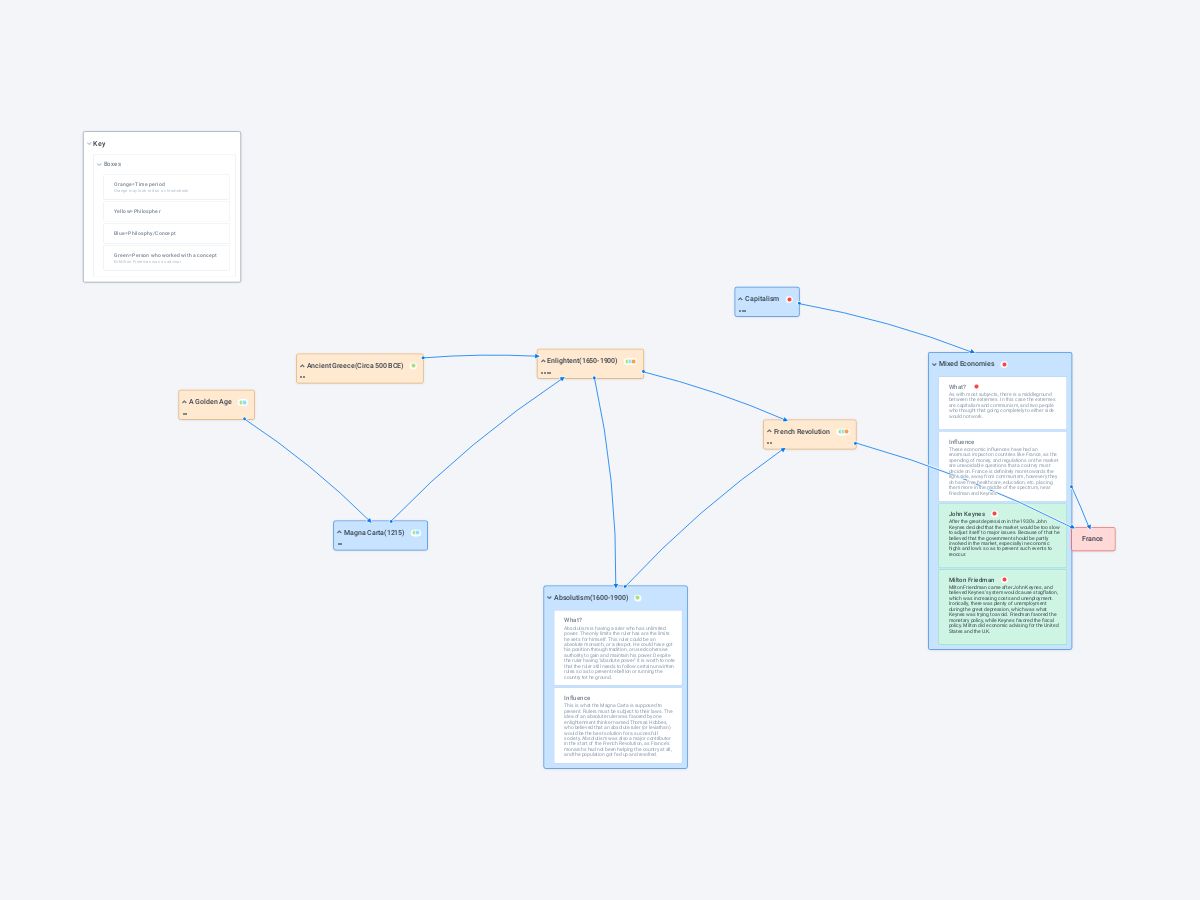
Task: Click the Milton Friedman heading
Action: pyautogui.click(x=972, y=580)
